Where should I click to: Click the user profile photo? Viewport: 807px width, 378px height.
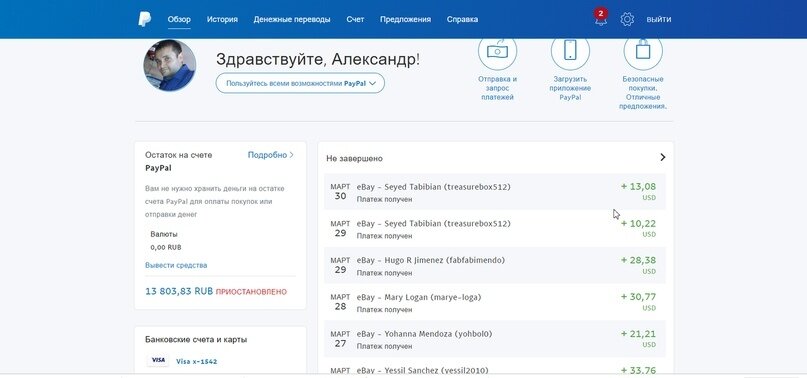[x=169, y=65]
